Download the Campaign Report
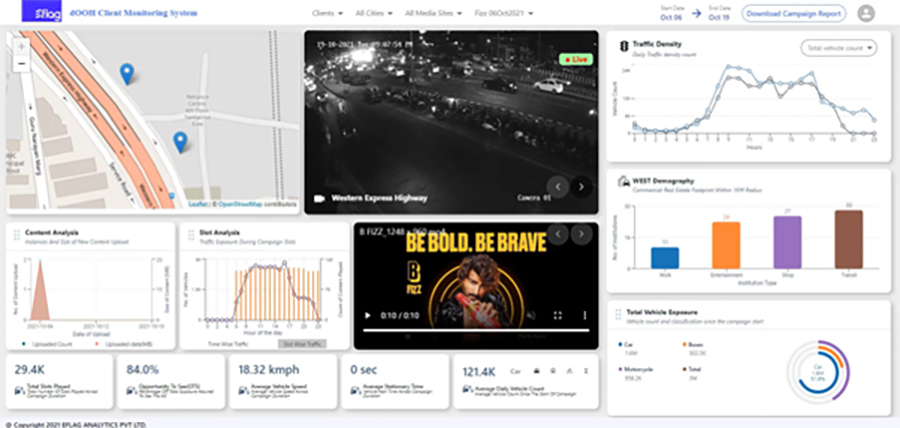 click(794, 13)
